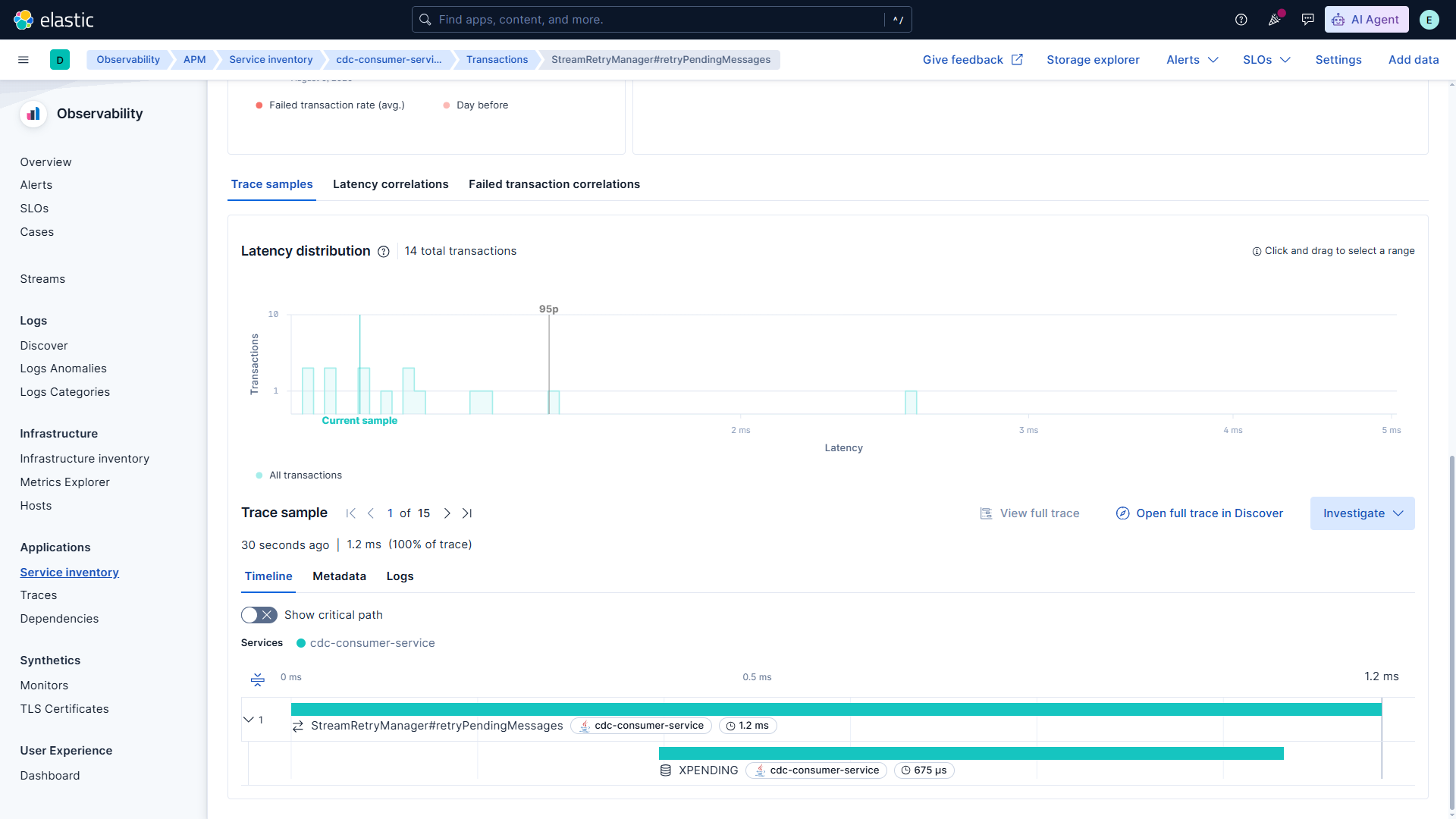
Task: Click the View full trace button
Action: (x=1029, y=513)
